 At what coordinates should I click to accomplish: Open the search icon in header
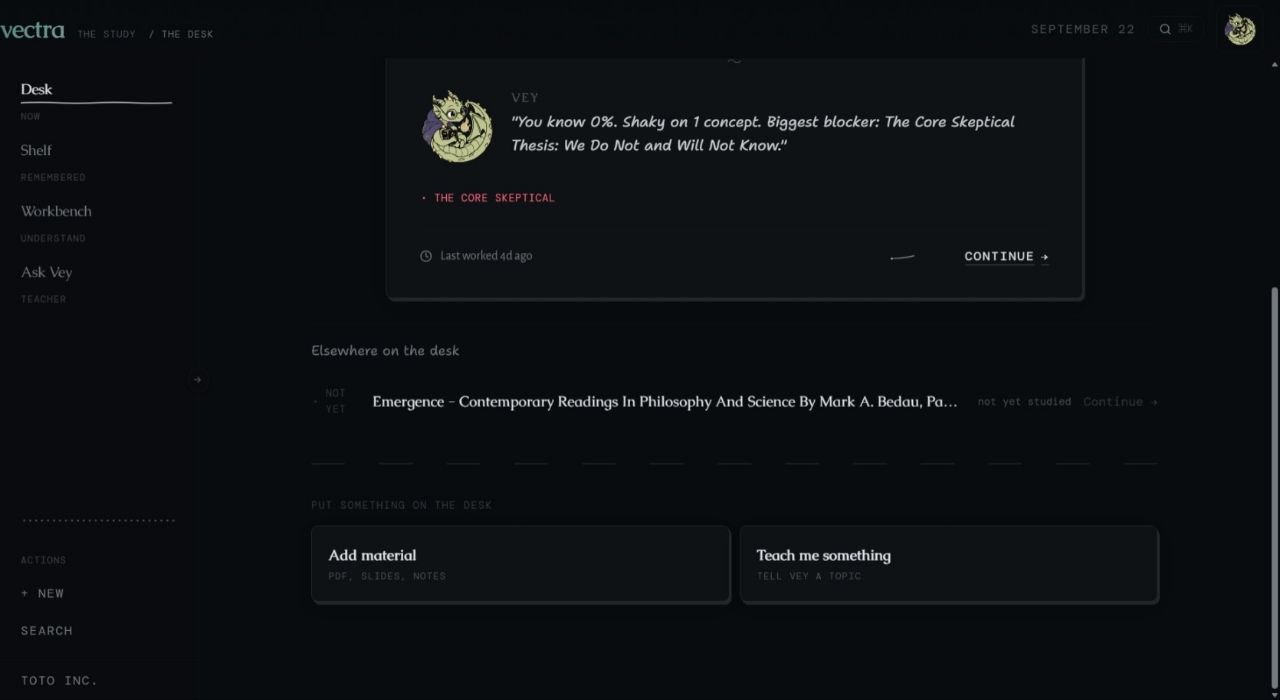click(1165, 29)
